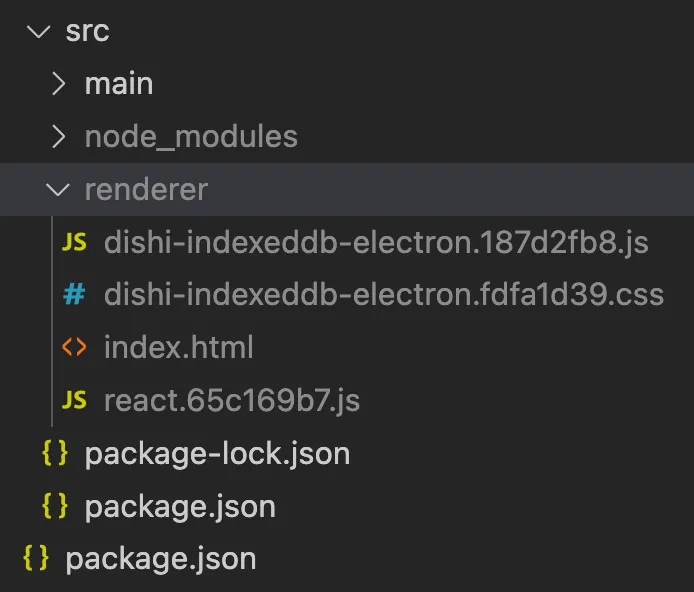Expand the main folder chevron
This screenshot has height=592, width=694.
59,84
